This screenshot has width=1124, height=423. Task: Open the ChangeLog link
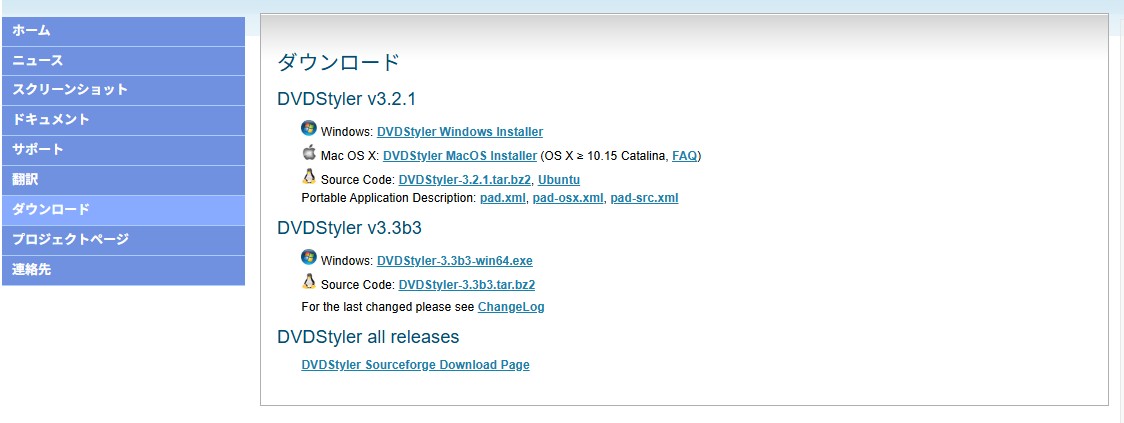click(511, 307)
